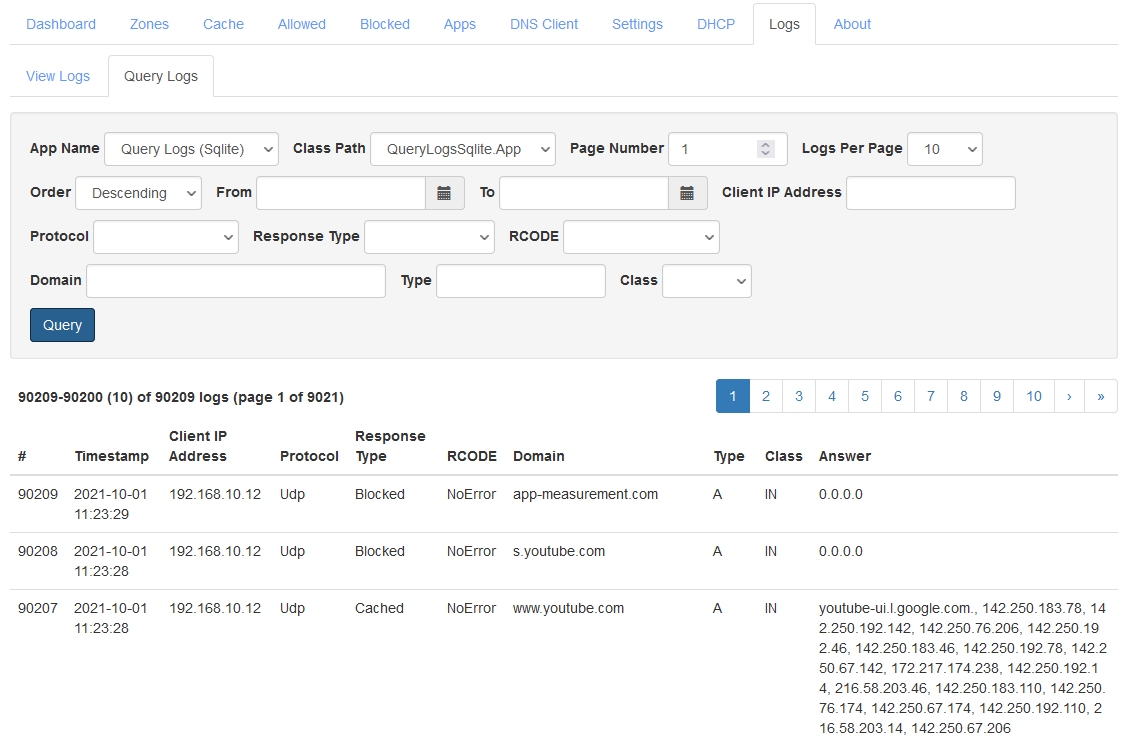Expand the RCODE dropdown
Screen dimensions: 1125x740
coord(641,236)
